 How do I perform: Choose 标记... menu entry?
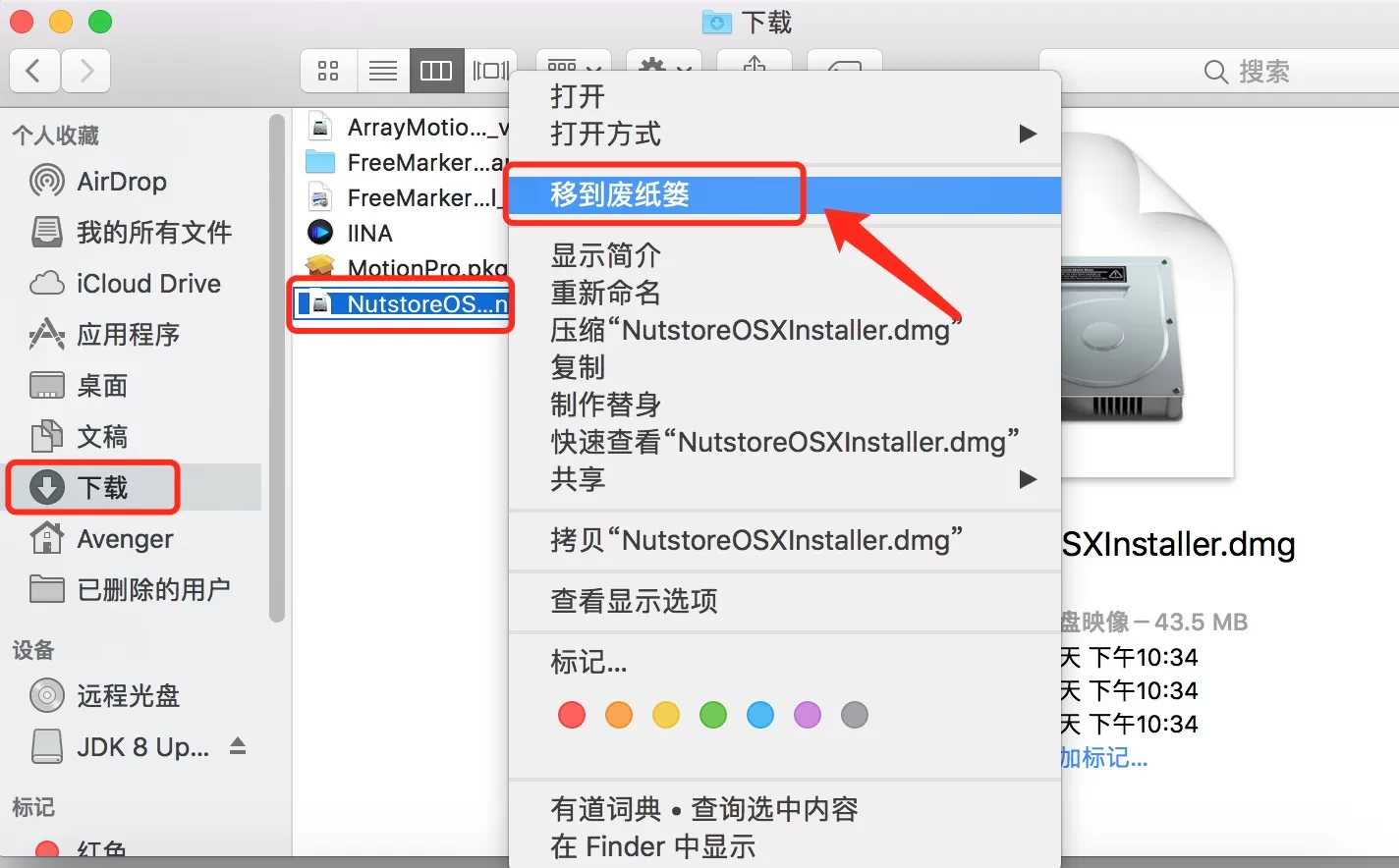tap(785, 662)
